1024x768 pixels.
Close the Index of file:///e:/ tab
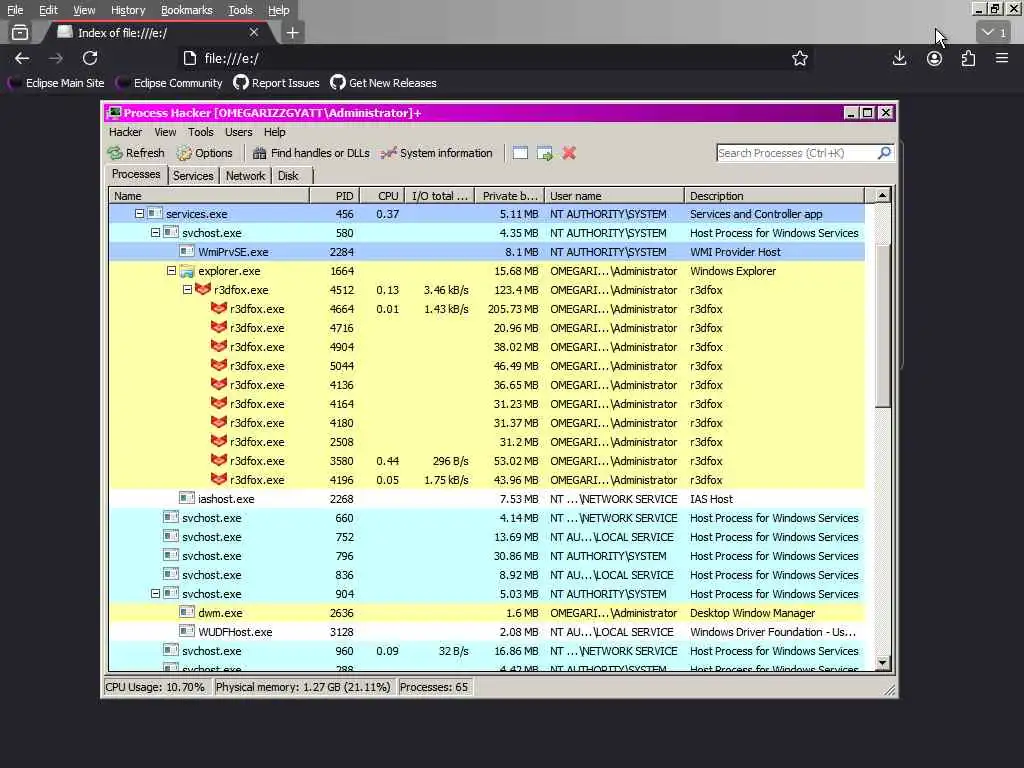[253, 32]
